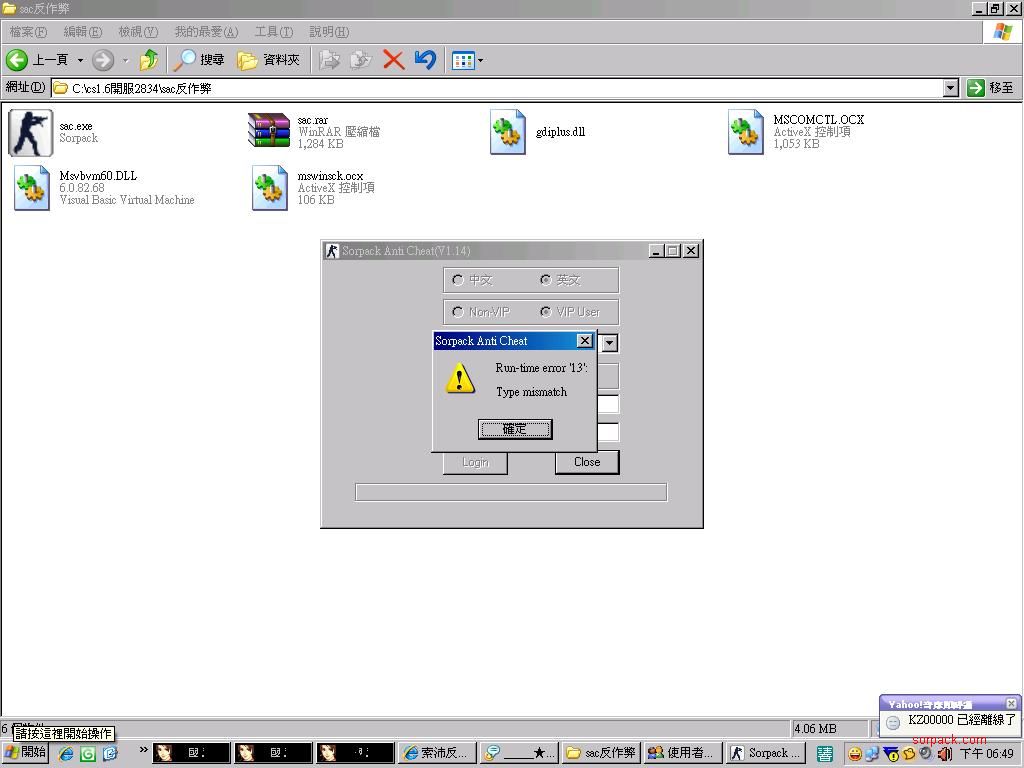
Task: Select the MSCOMCTL.OCX file icon
Action: tap(746, 132)
